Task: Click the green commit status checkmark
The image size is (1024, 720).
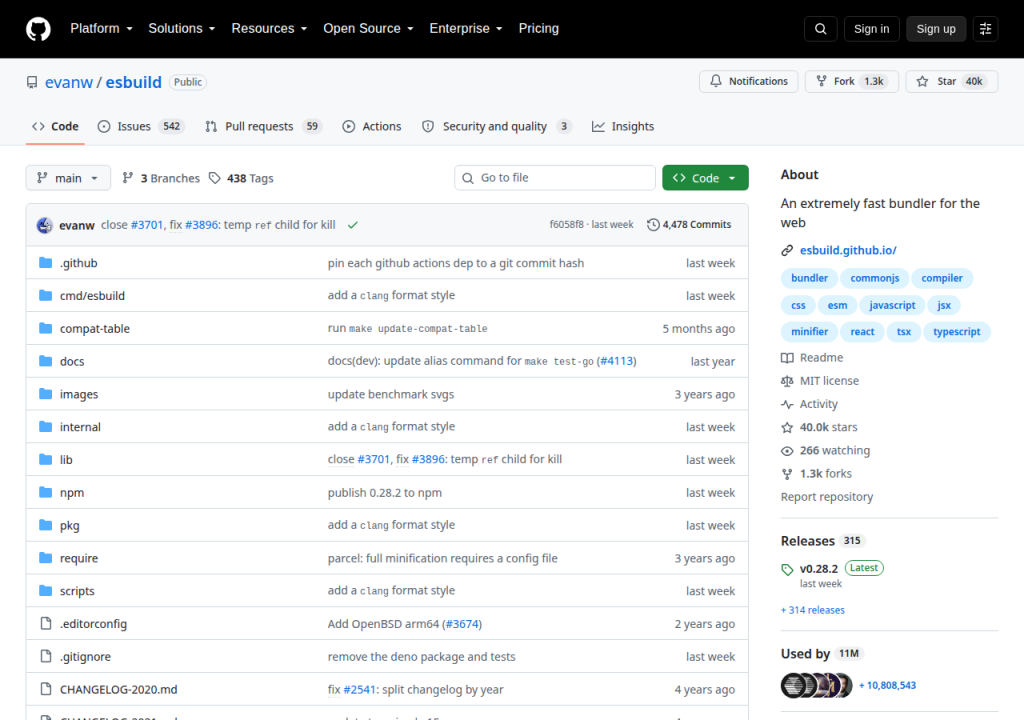Action: 353,225
